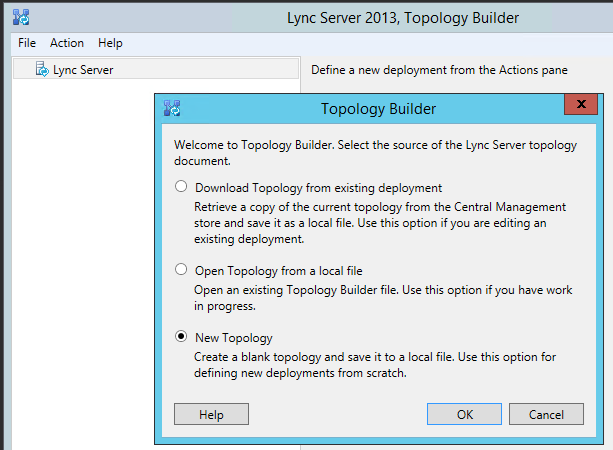Open the Help menu

tap(110, 43)
